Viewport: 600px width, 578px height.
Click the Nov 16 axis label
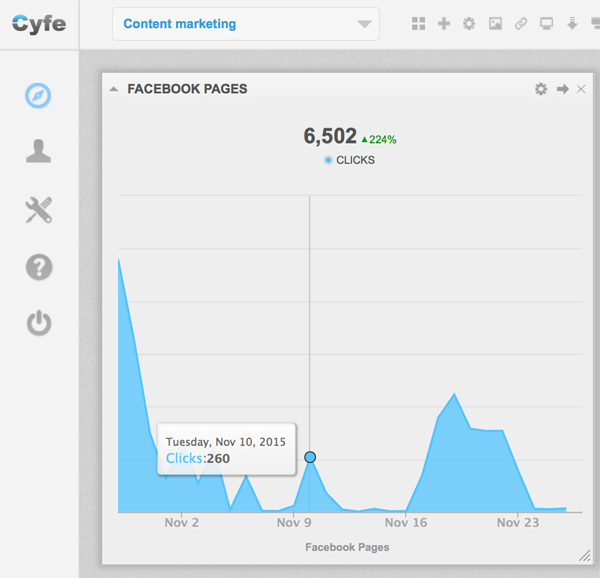click(406, 523)
